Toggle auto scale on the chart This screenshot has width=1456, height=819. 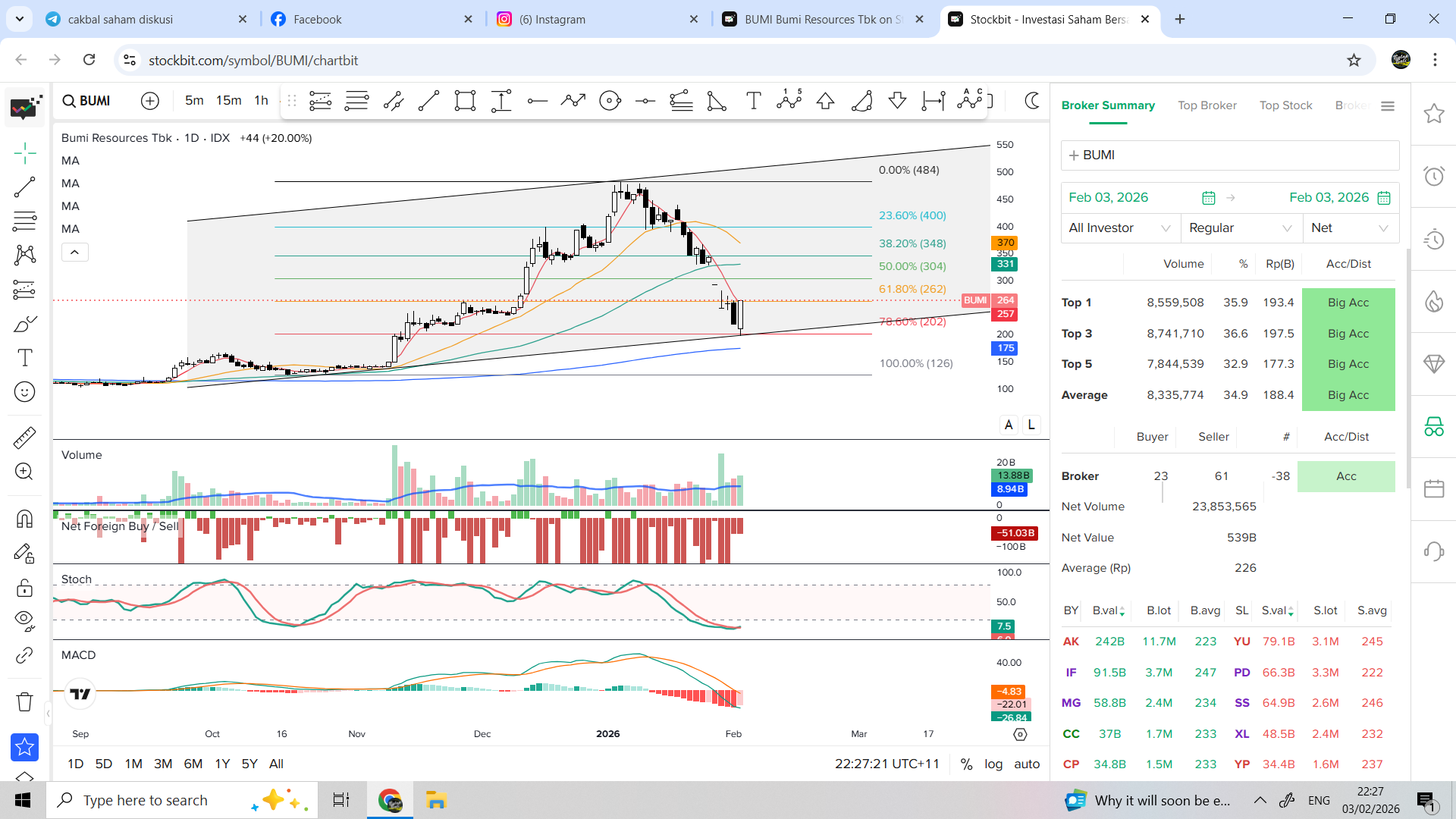pyautogui.click(x=1027, y=764)
